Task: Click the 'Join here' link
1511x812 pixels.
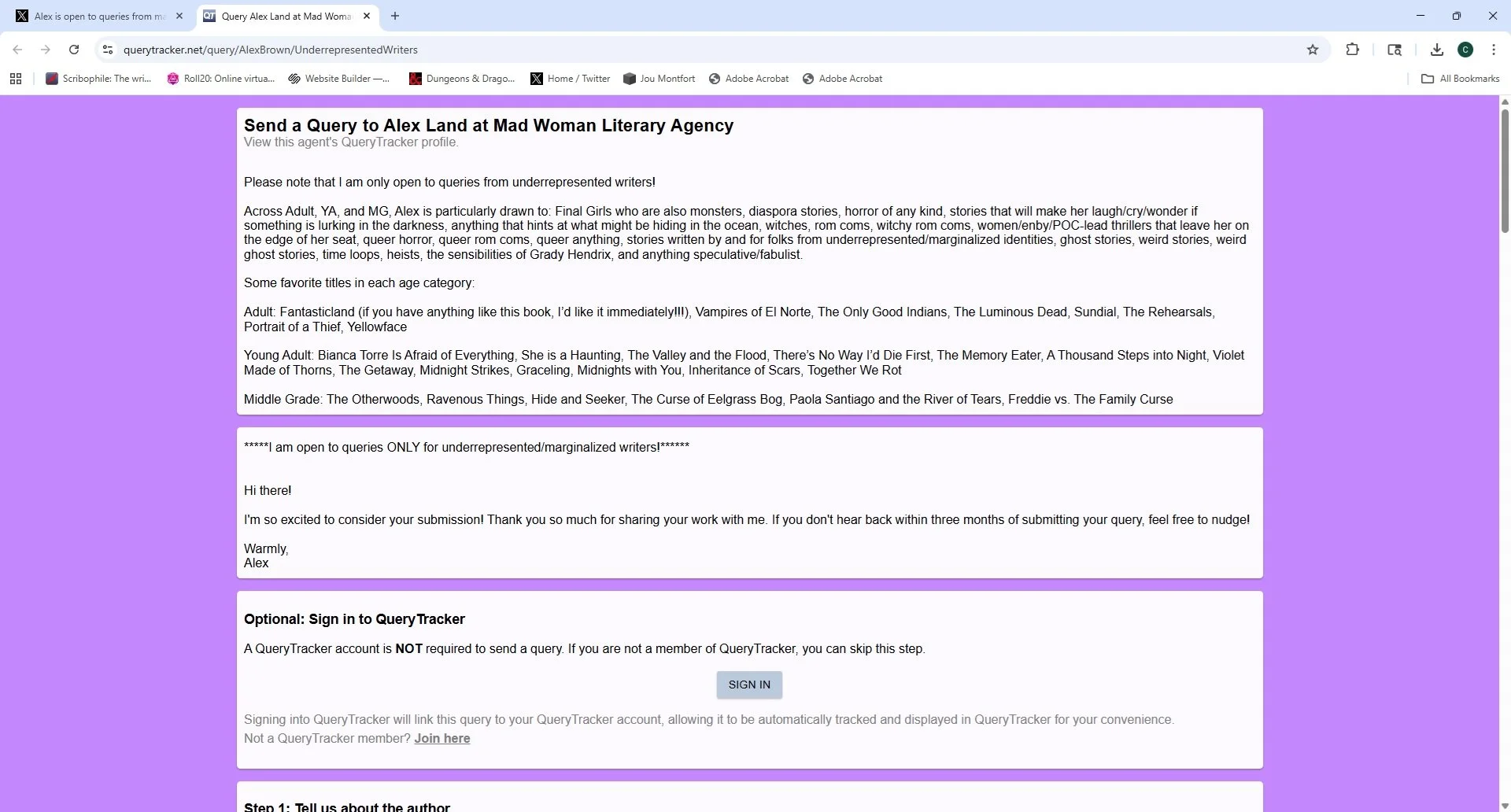Action: pos(442,738)
